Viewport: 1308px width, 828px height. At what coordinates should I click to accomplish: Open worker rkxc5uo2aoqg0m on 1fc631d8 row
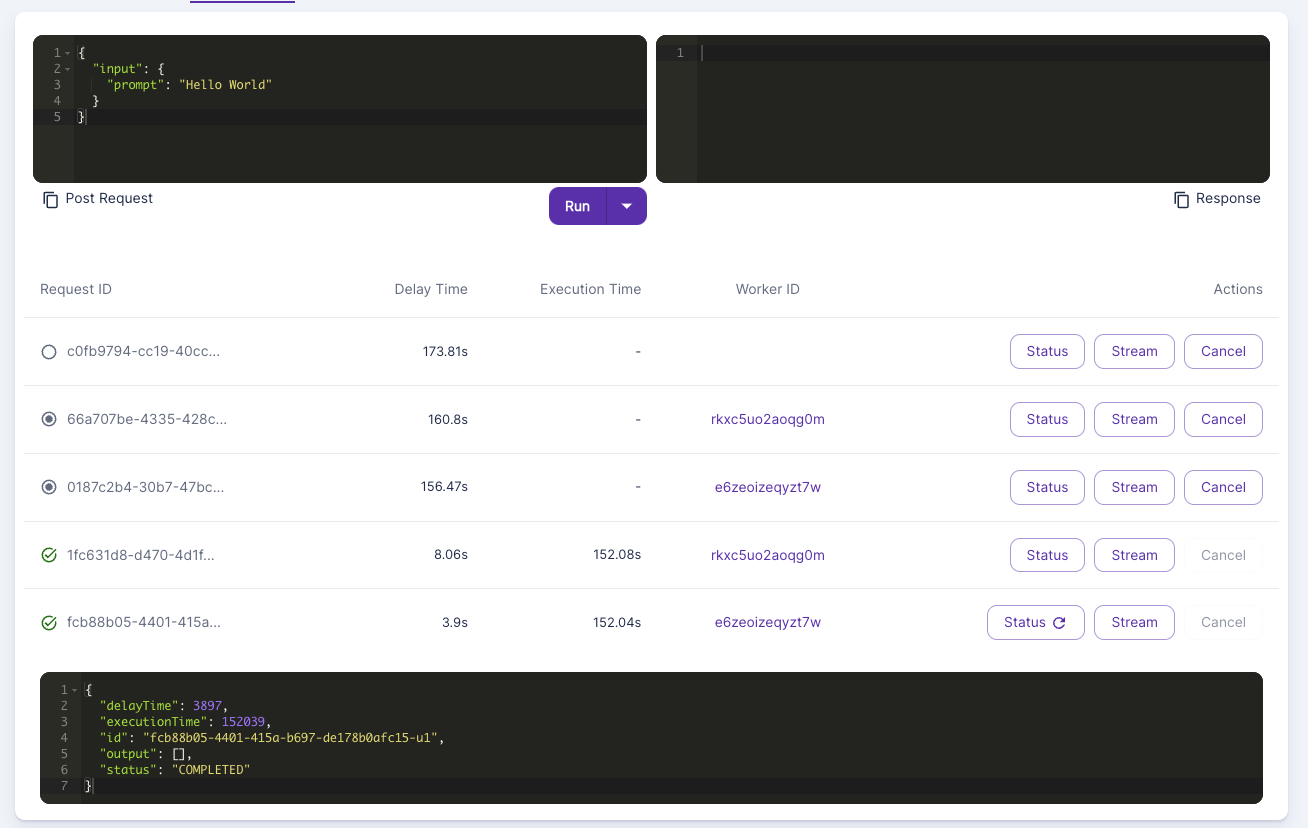point(768,555)
